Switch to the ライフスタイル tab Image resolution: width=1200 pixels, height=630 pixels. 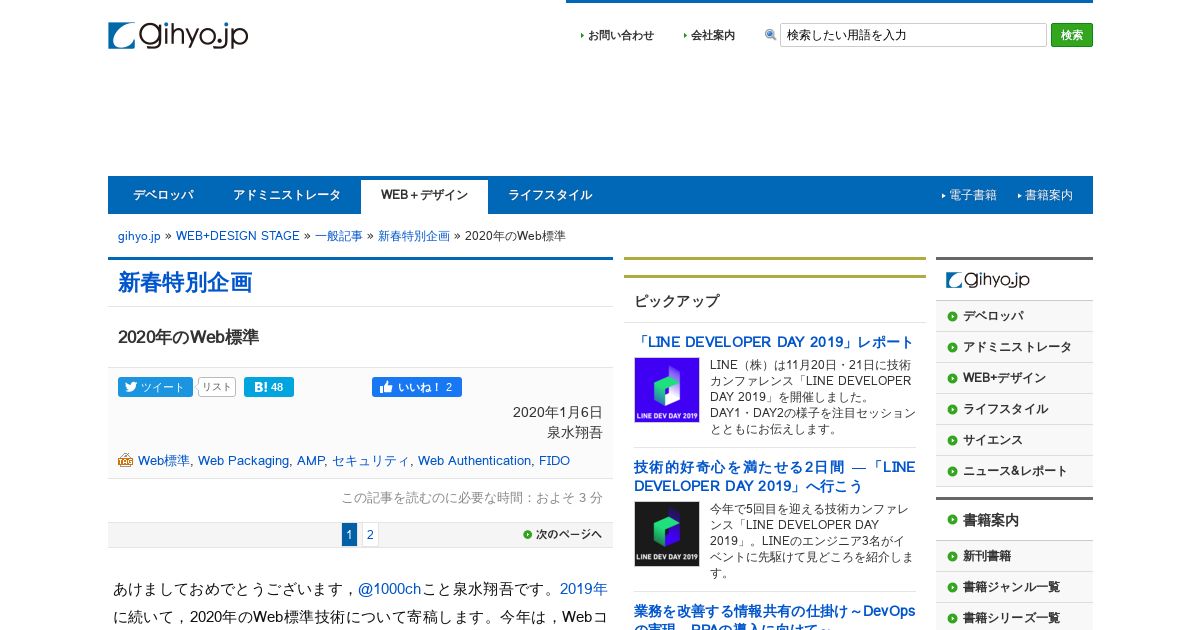pyautogui.click(x=550, y=195)
